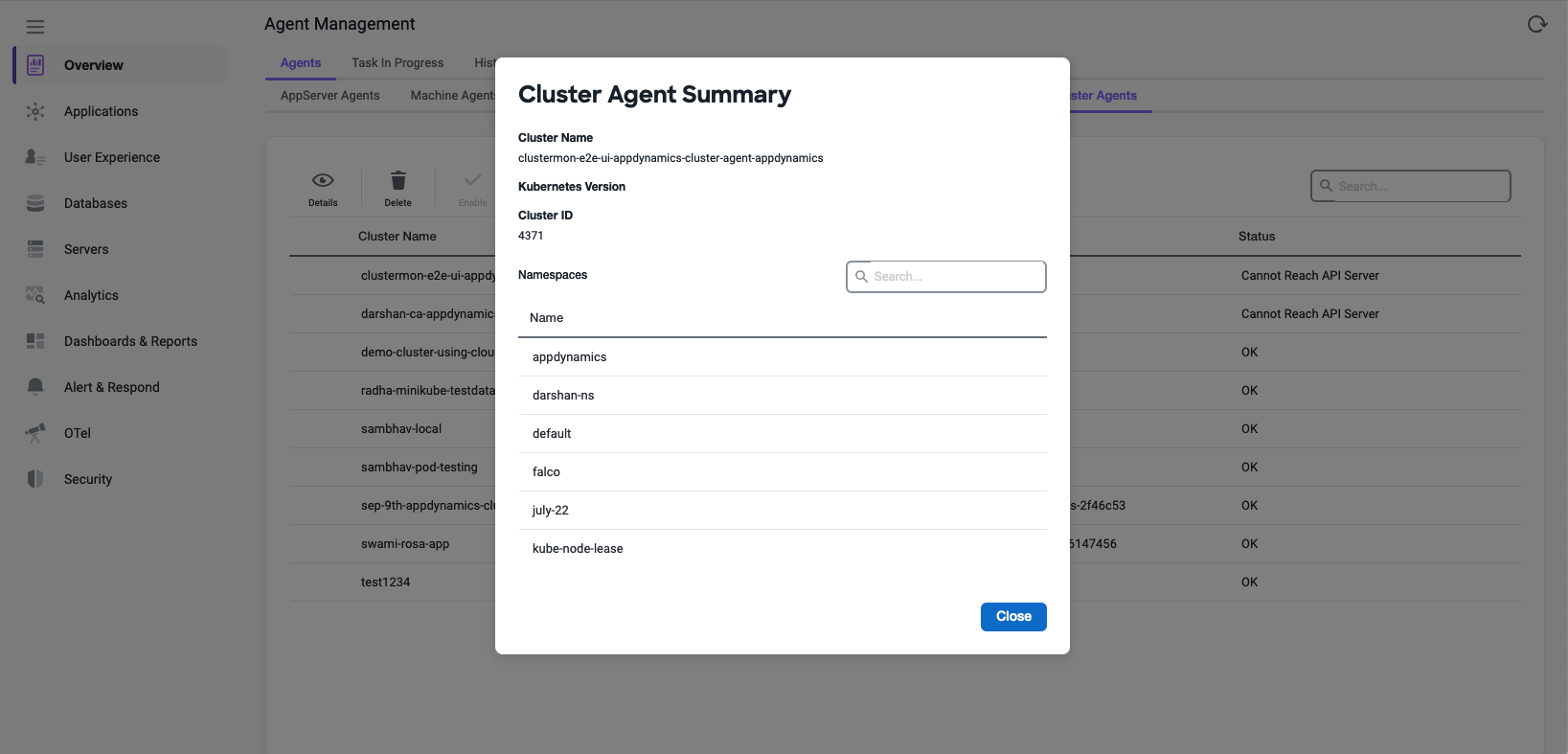Click the Cluster ID value 4371
This screenshot has height=754, width=1568.
531,236
